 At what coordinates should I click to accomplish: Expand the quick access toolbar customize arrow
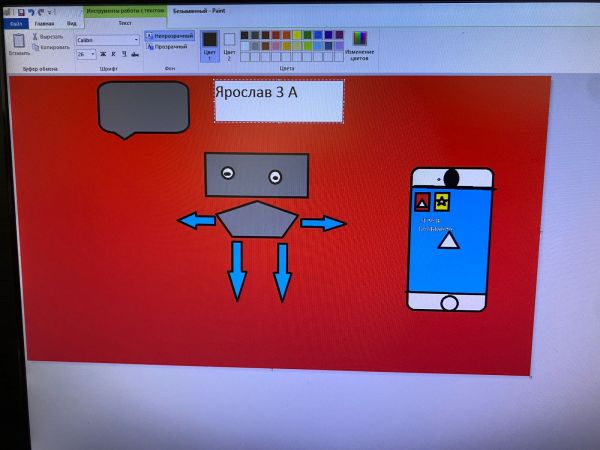49,12
